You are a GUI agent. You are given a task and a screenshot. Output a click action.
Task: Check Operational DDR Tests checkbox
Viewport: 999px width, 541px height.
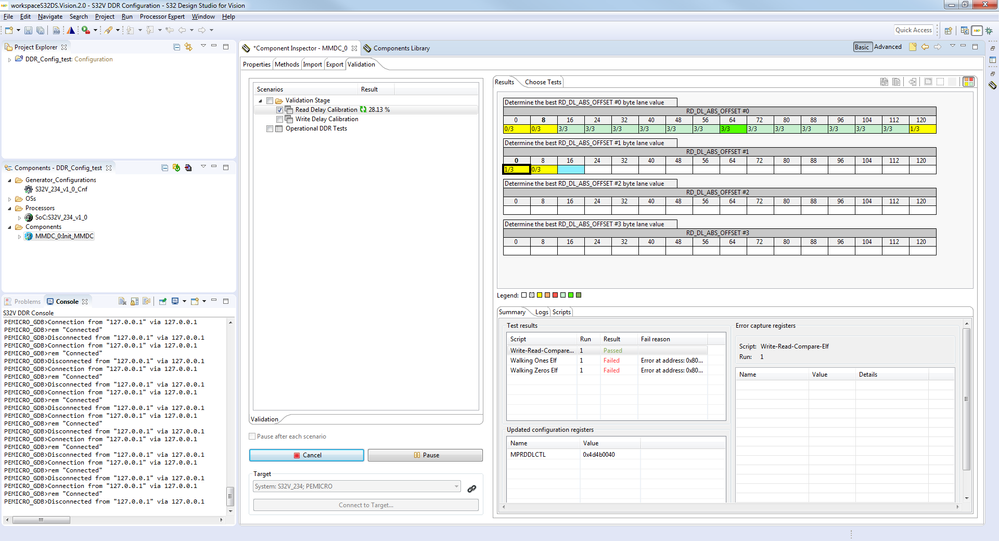pos(270,129)
